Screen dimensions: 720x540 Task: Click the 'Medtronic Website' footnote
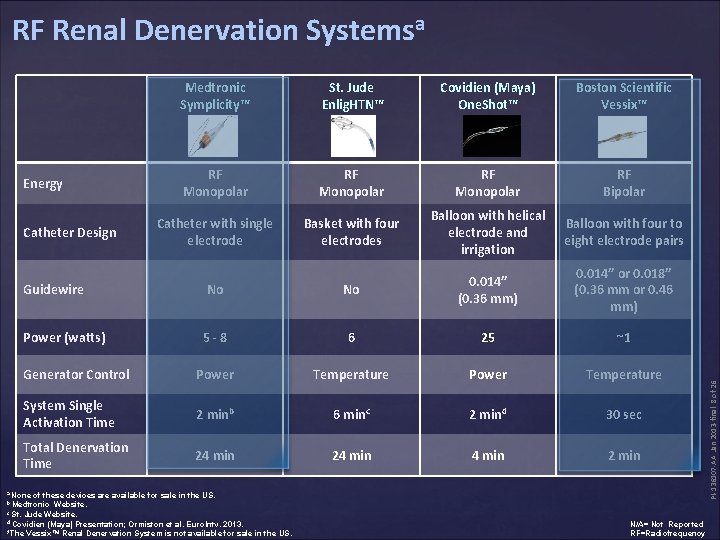[x=47, y=504]
